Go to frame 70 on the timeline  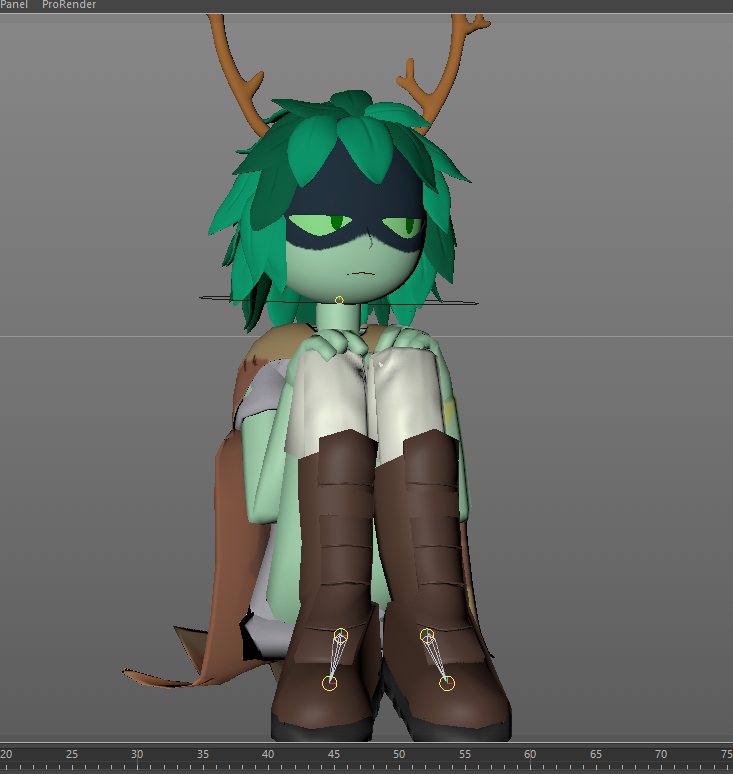pos(661,754)
